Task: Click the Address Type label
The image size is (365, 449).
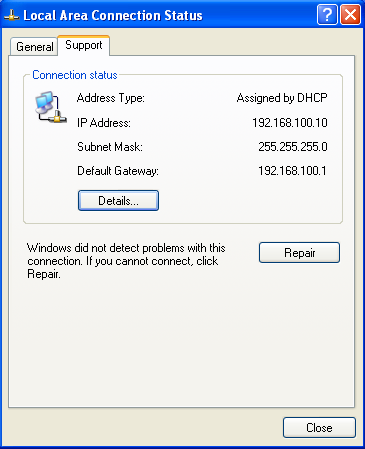Action: (x=111, y=98)
